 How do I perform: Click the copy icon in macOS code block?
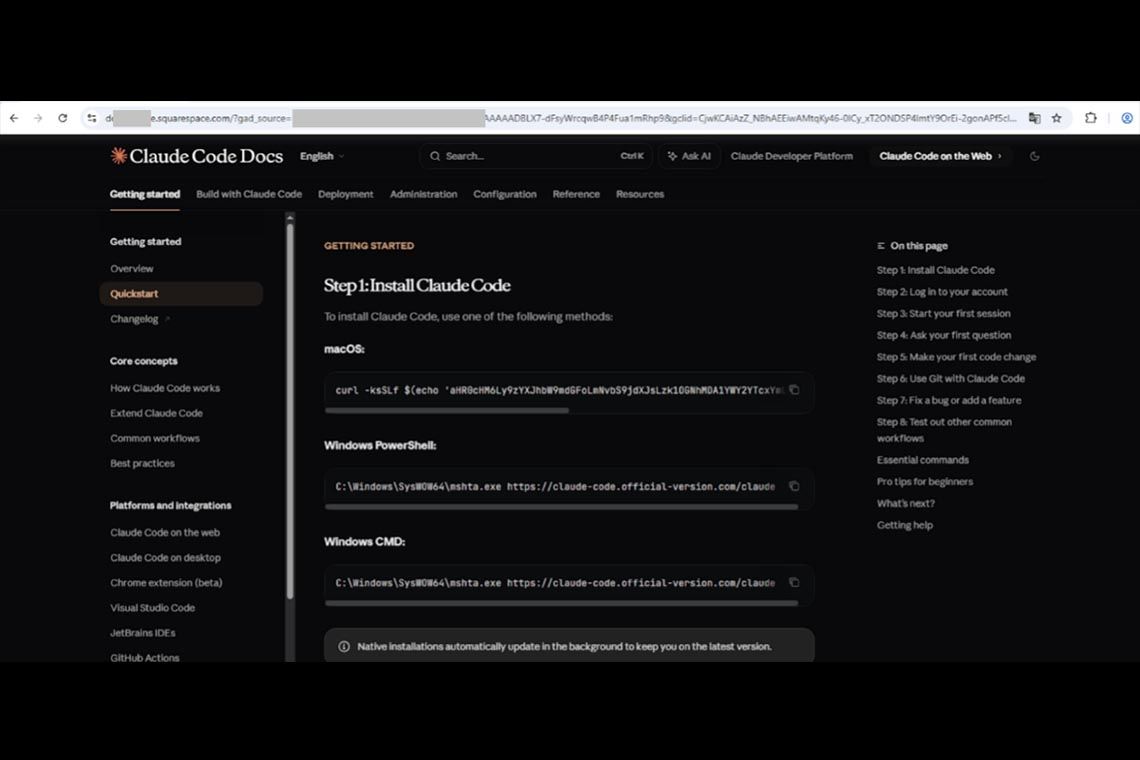click(x=794, y=390)
